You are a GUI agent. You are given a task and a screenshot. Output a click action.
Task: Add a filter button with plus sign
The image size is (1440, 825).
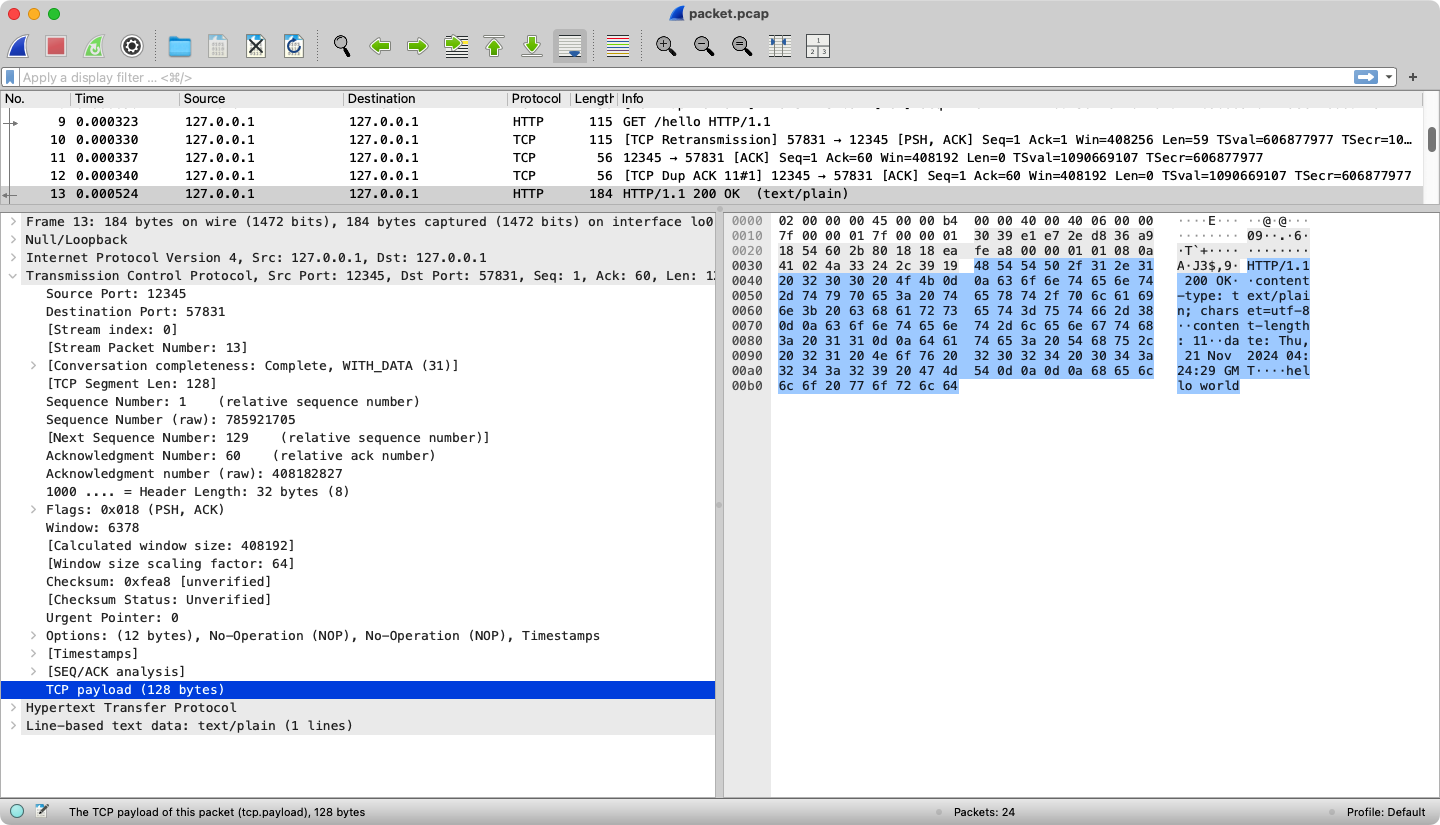click(x=1413, y=77)
